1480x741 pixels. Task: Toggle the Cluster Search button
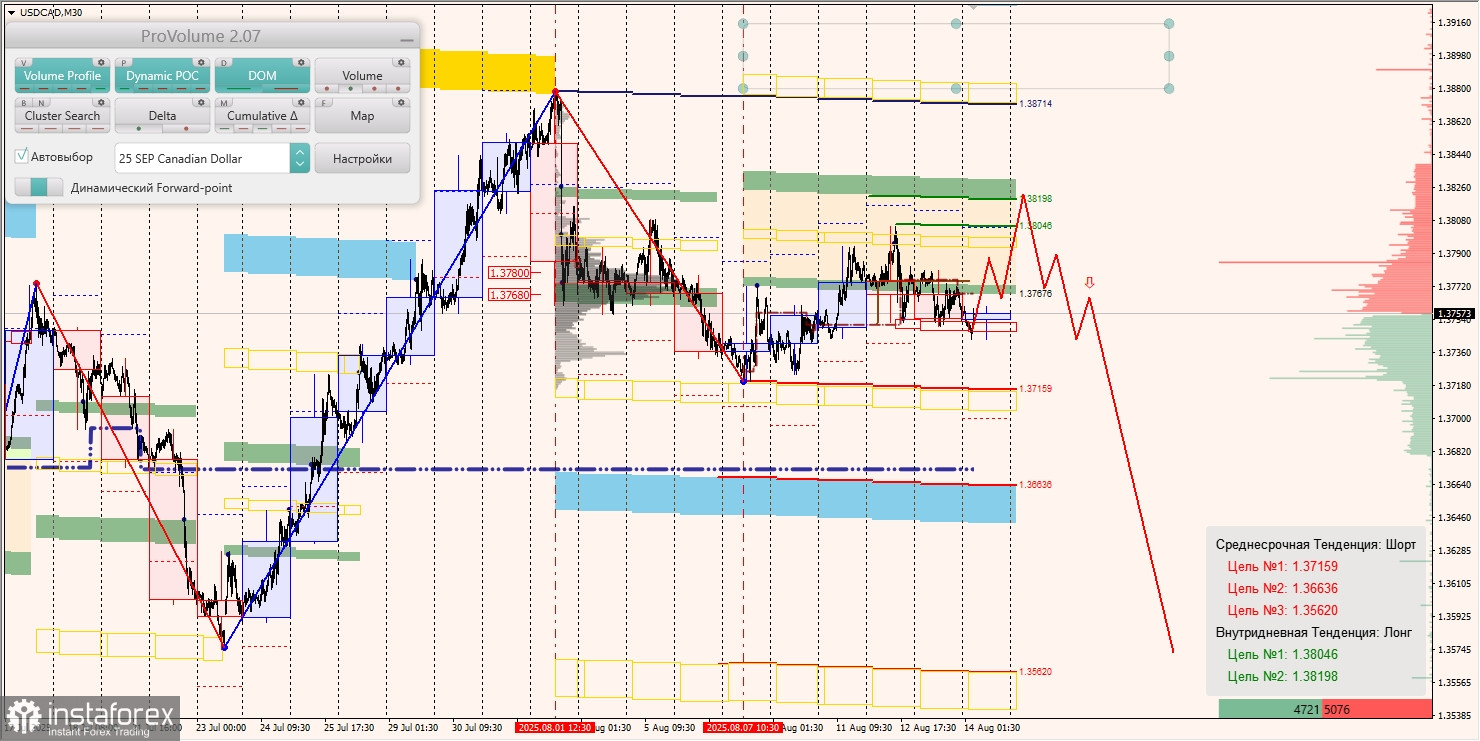pos(62,116)
